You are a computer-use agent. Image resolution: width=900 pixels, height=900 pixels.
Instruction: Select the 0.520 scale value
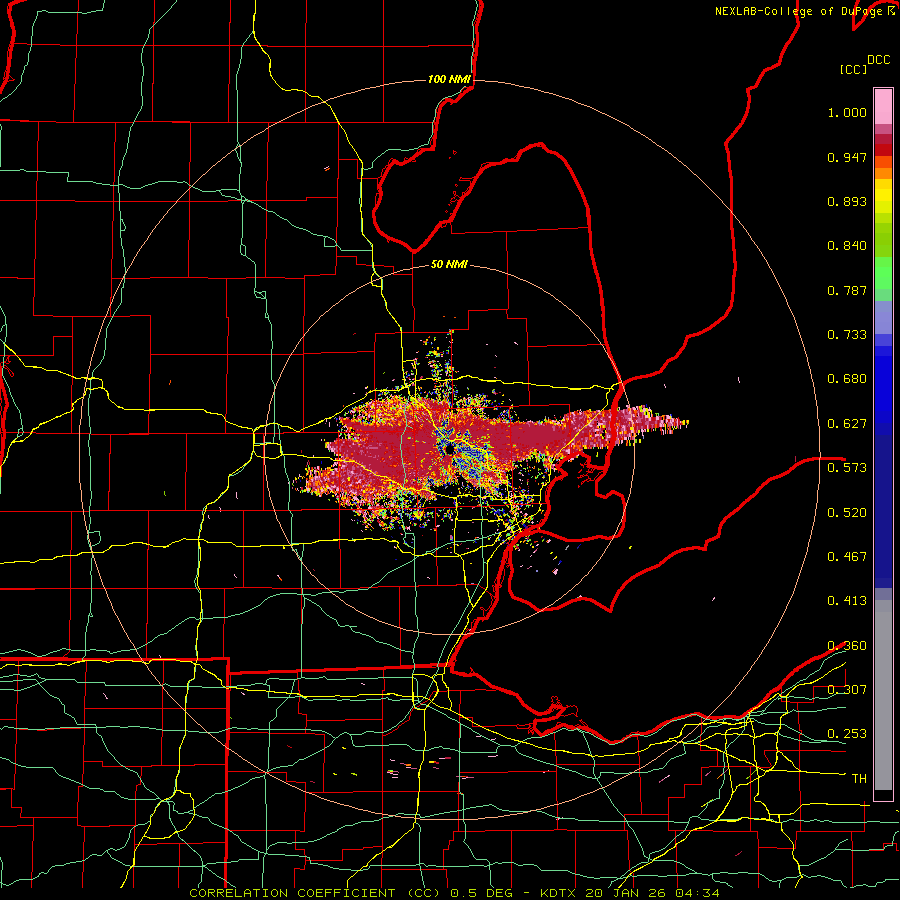[x=847, y=513]
